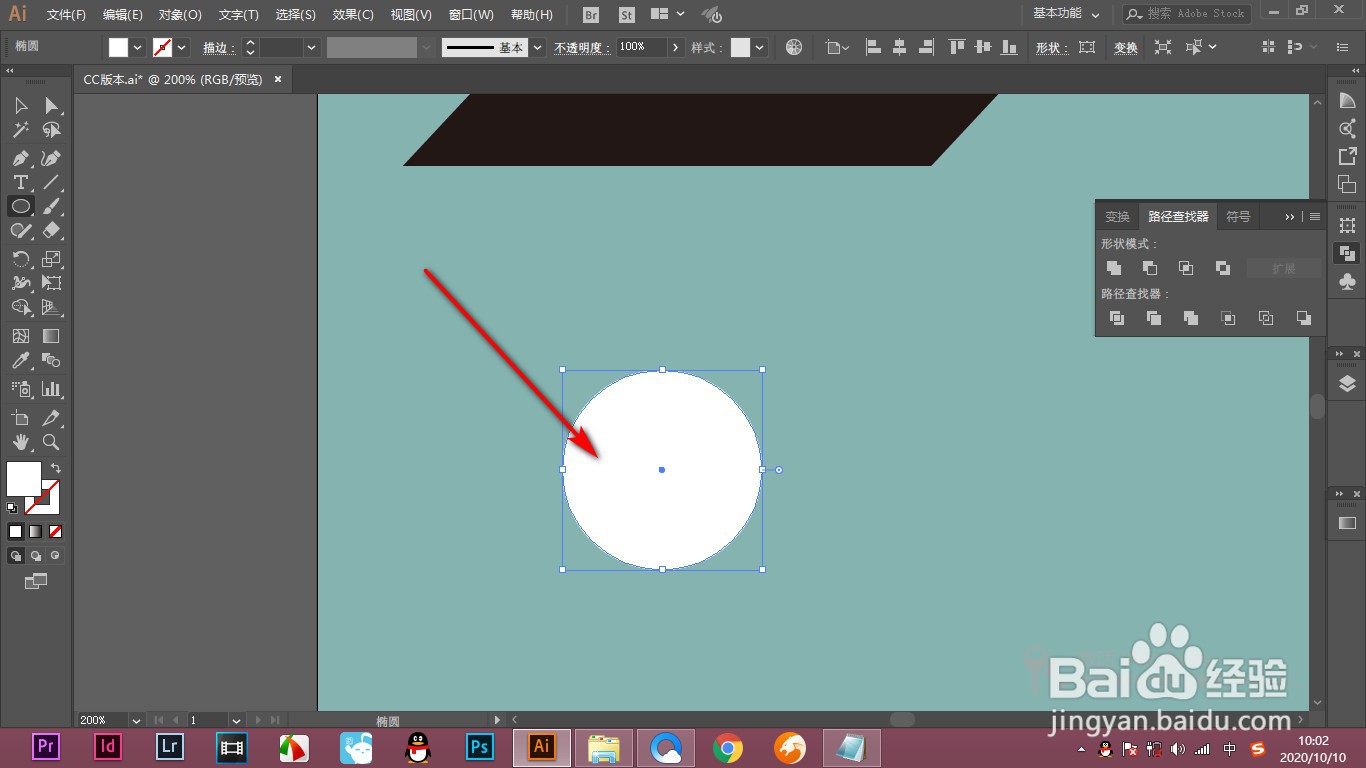Click Intersect shape mode in Pathfinder

1186,268
